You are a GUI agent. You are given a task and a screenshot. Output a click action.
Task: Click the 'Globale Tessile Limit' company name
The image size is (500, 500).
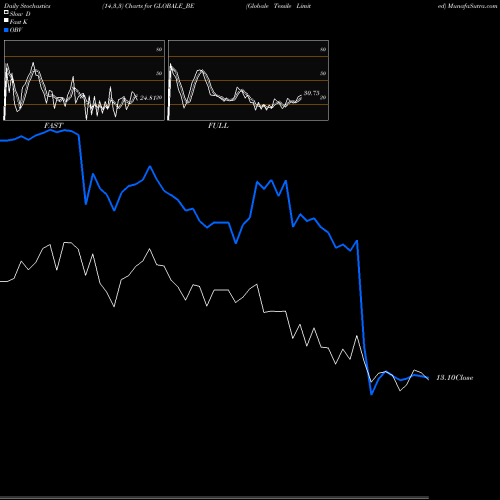pos(279,6)
